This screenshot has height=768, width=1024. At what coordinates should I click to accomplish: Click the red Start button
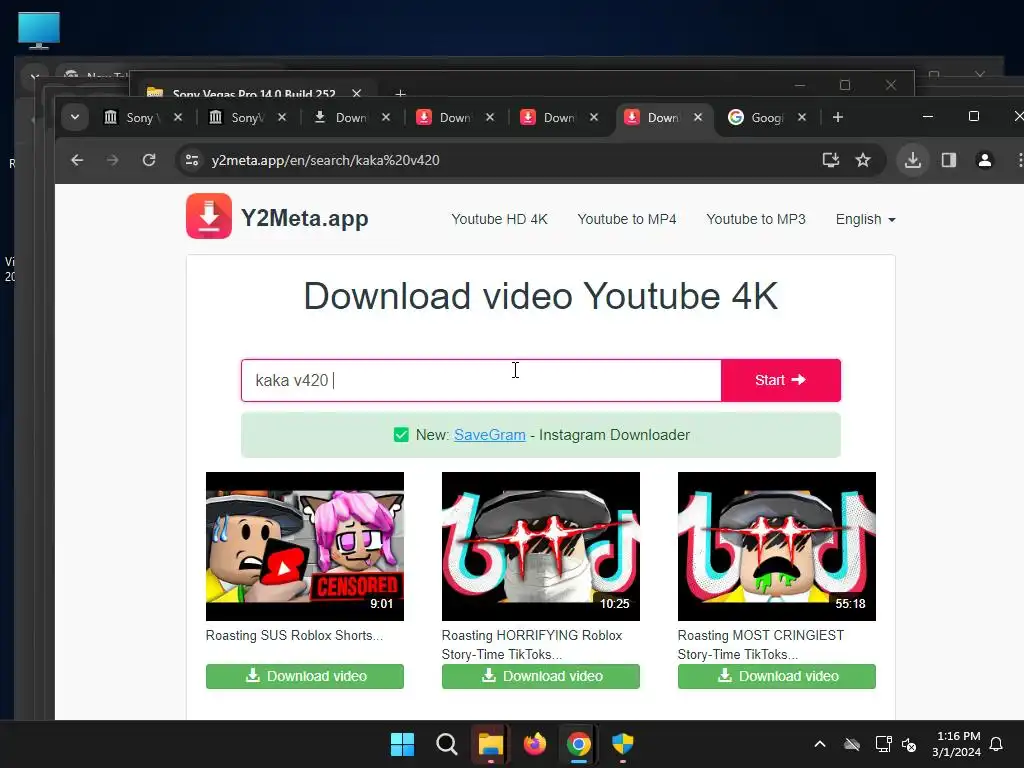click(781, 380)
